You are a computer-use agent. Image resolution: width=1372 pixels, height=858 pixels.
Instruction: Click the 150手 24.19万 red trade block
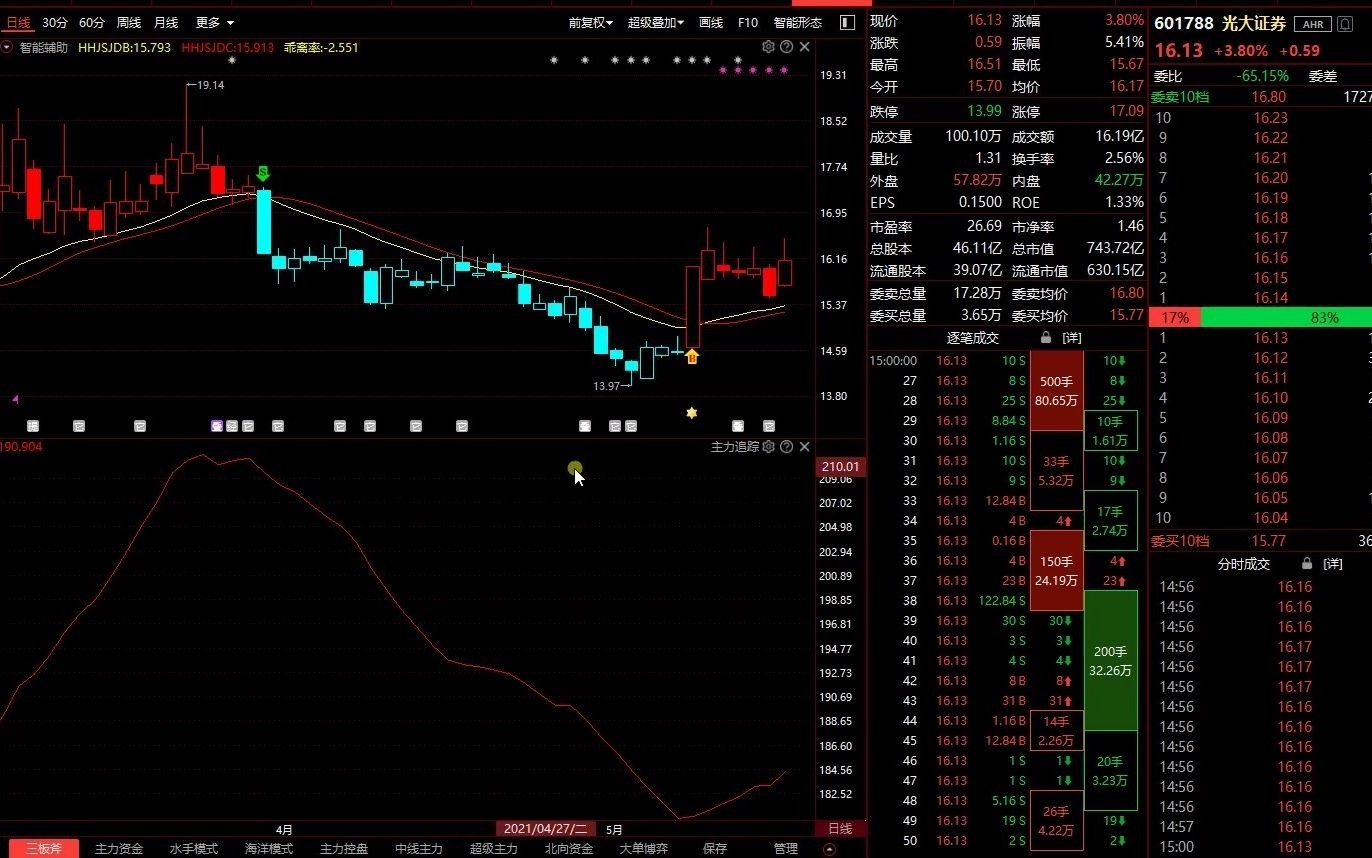coord(1056,571)
